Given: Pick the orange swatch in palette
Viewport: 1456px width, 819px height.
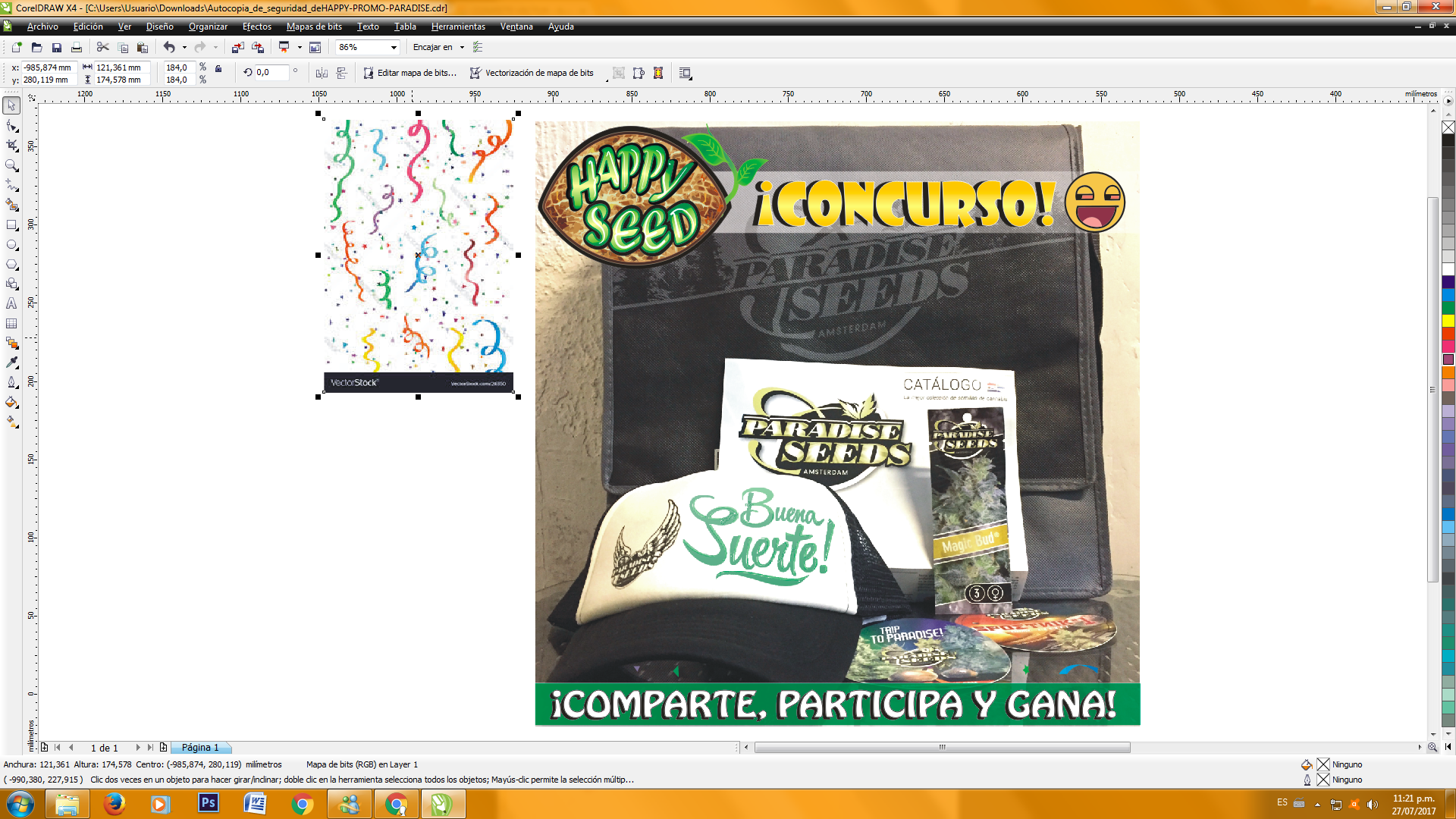Looking at the screenshot, I should point(1448,372).
